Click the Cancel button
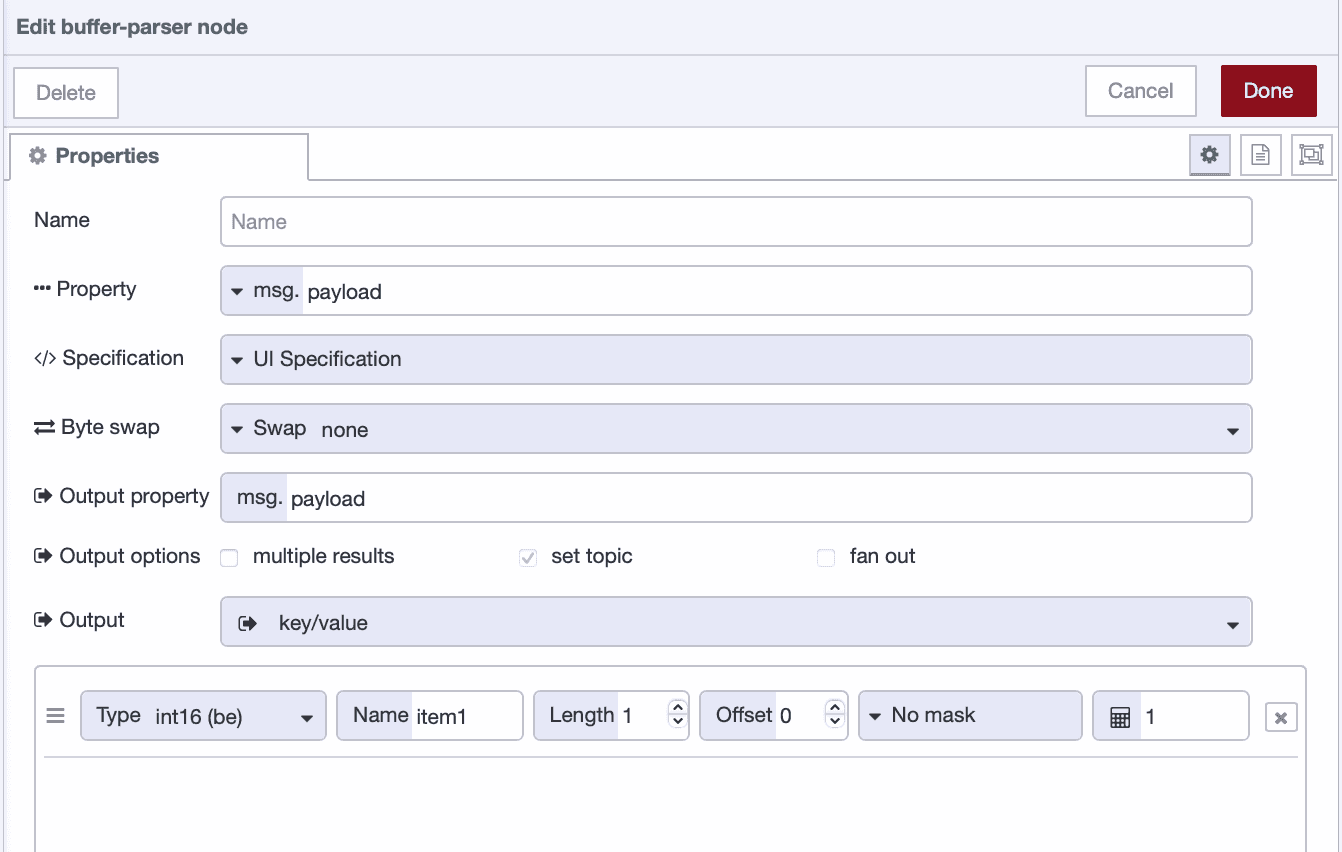 click(x=1140, y=90)
